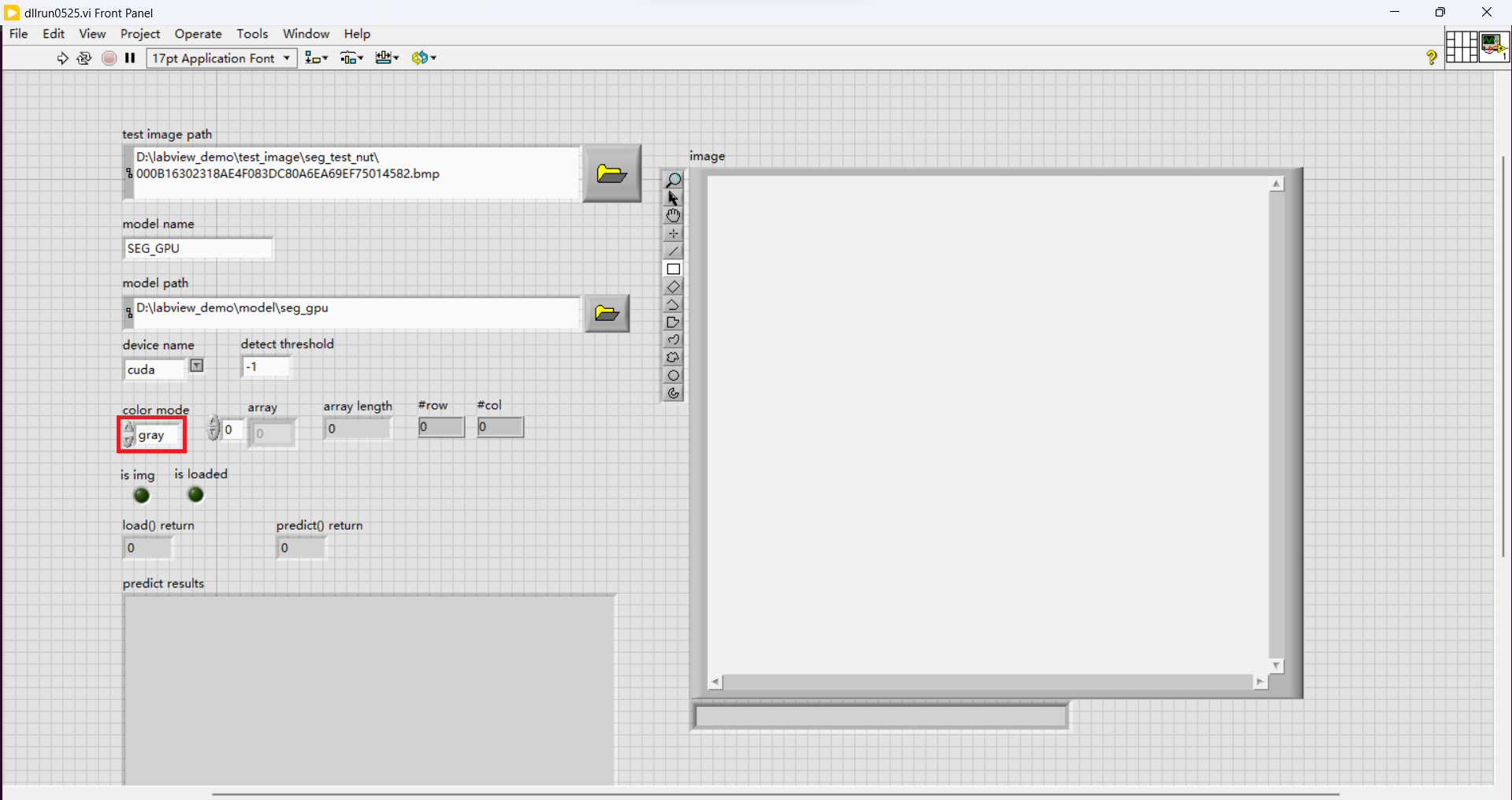Open the Tools menu
This screenshot has height=800, width=1512.
pyautogui.click(x=252, y=34)
